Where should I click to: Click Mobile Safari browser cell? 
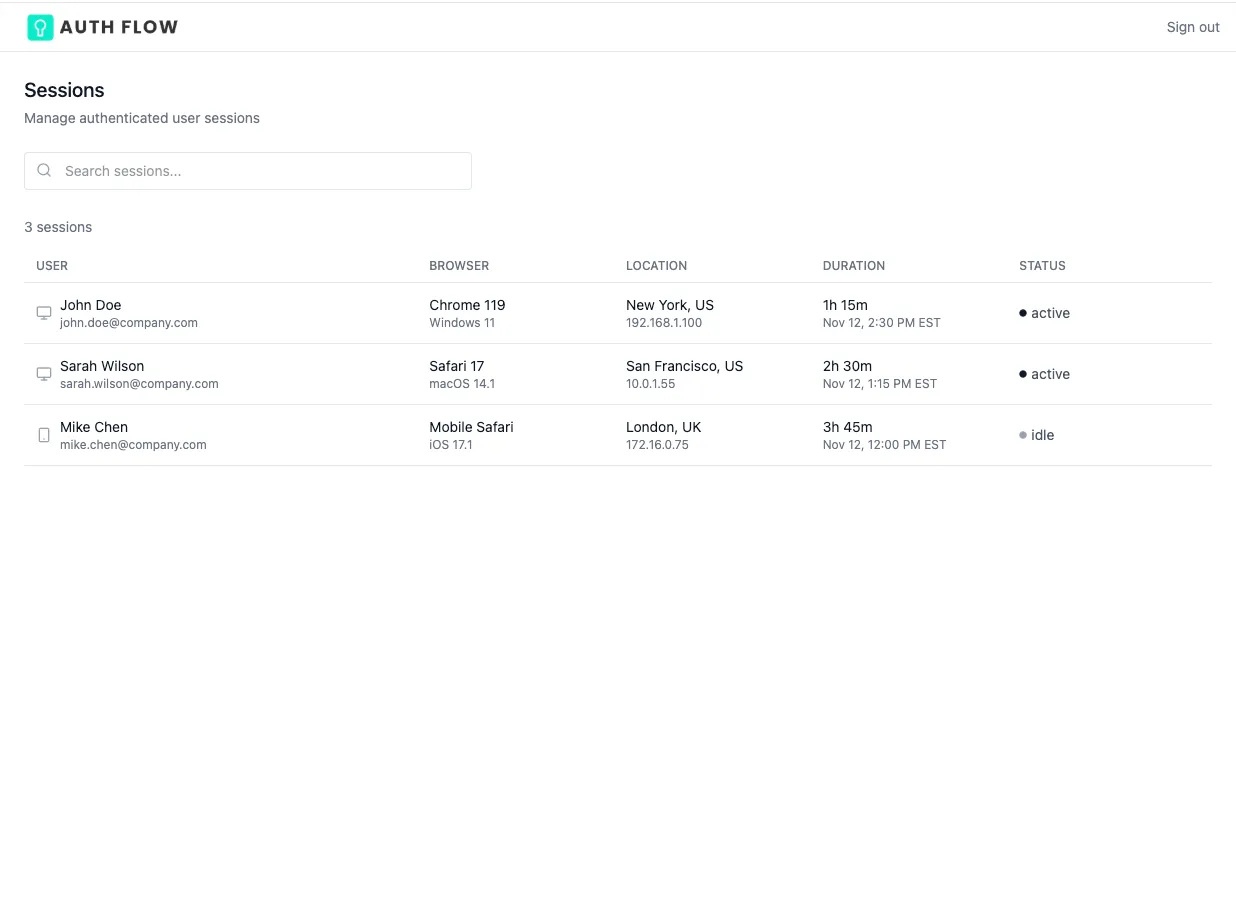[x=471, y=427]
